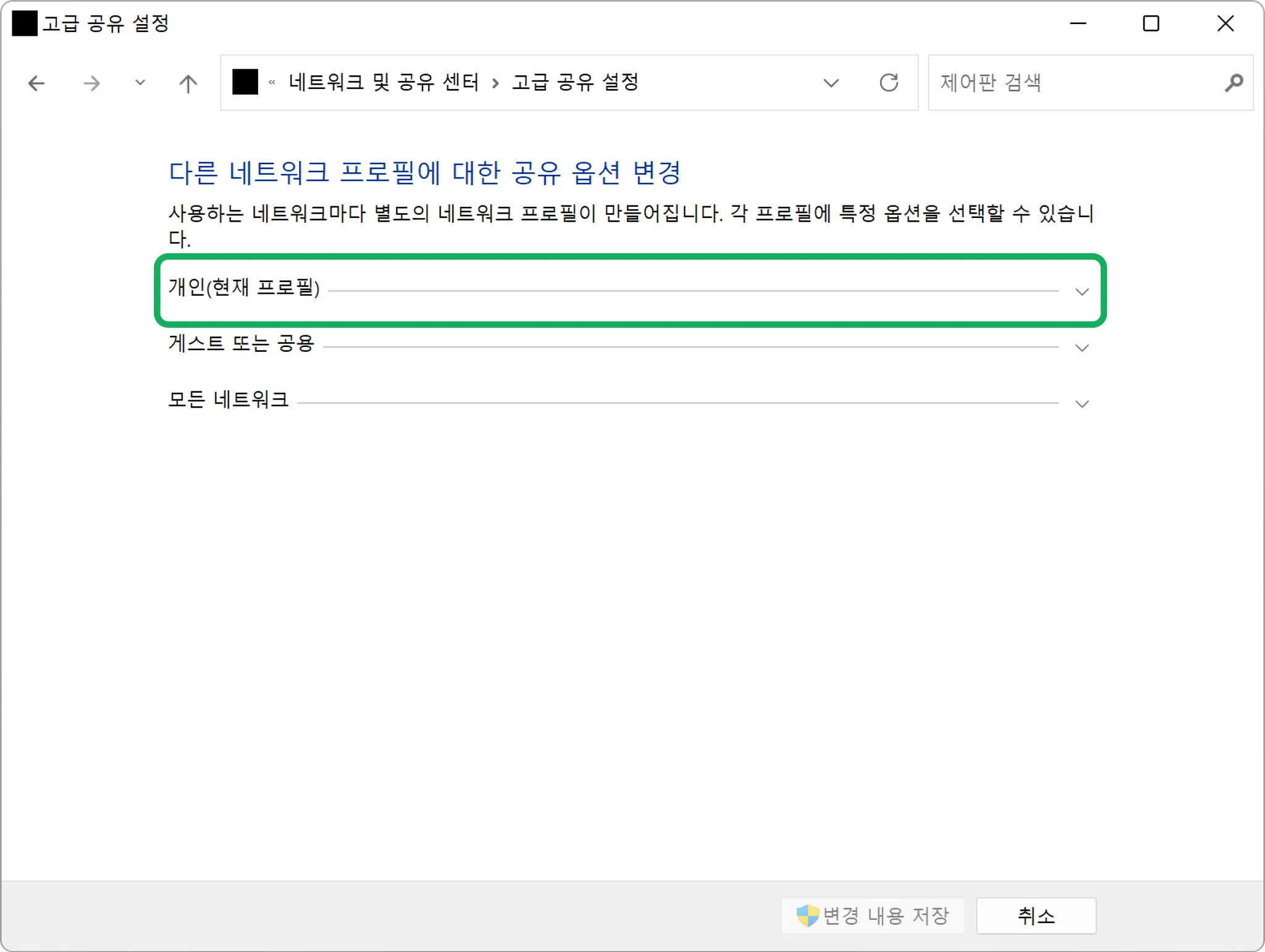Expand the 게스트 또는 공용 section chevron
Viewport: 1265px width, 952px height.
pyautogui.click(x=1082, y=348)
